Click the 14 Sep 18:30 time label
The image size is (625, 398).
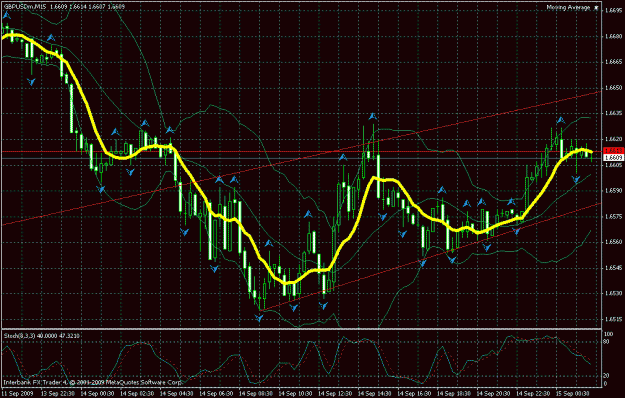[454, 393]
